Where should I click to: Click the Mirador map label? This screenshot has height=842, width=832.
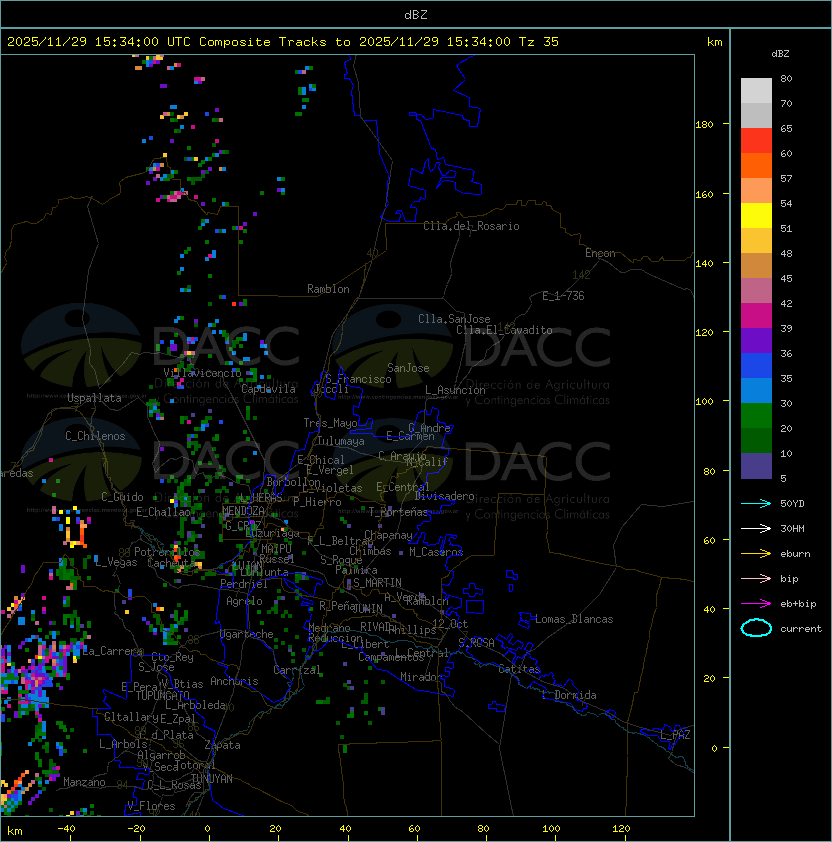click(x=422, y=677)
